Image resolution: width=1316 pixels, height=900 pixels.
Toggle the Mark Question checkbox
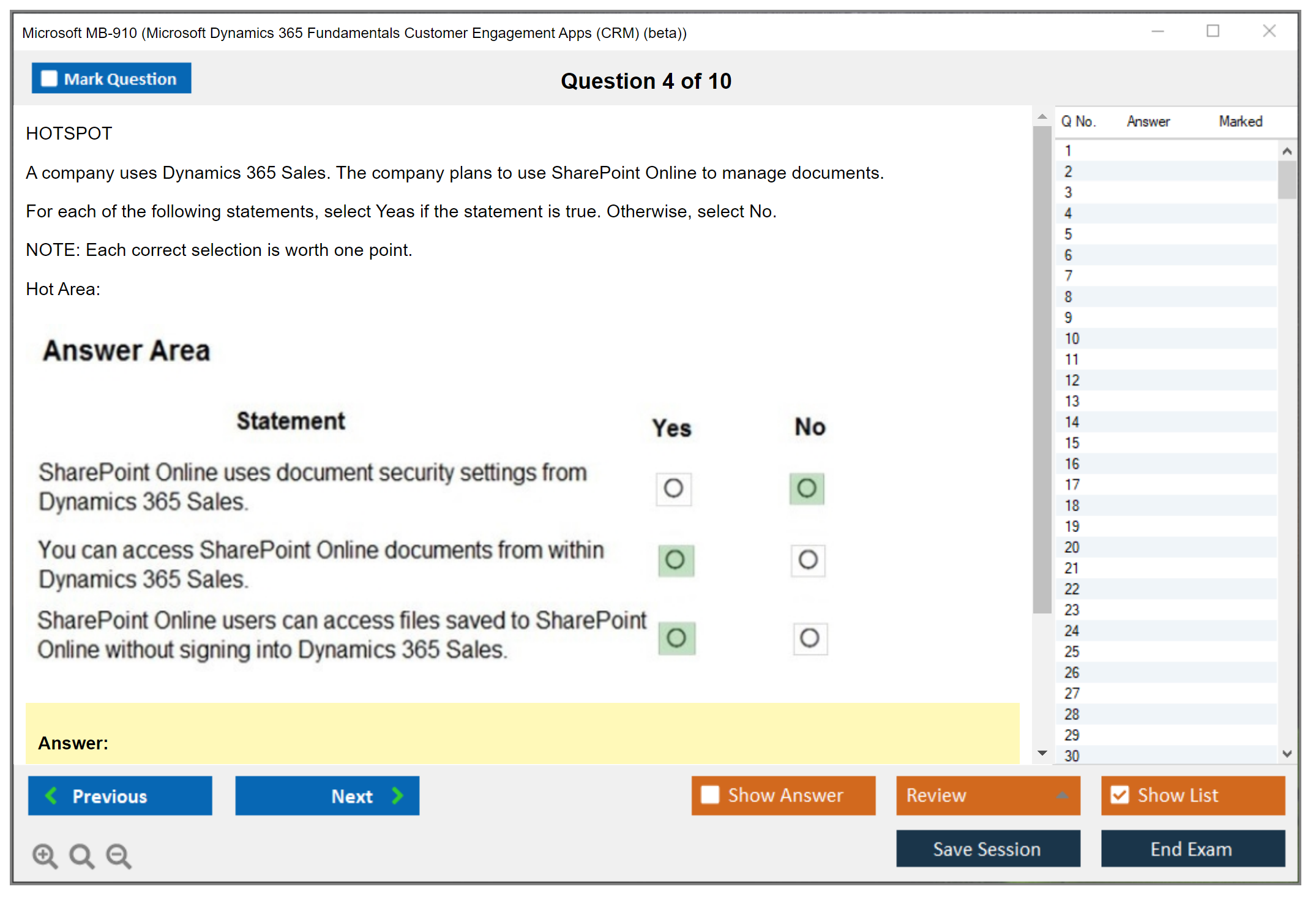(x=49, y=78)
